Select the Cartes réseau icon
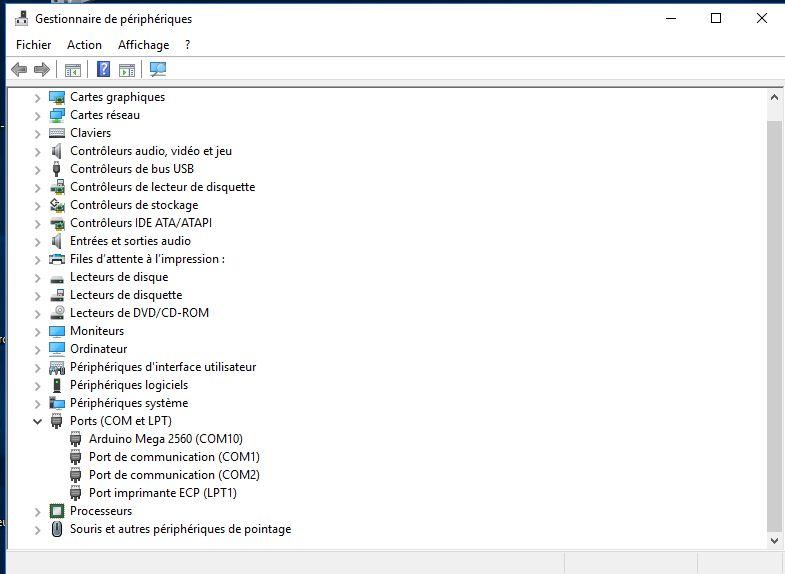 point(57,115)
